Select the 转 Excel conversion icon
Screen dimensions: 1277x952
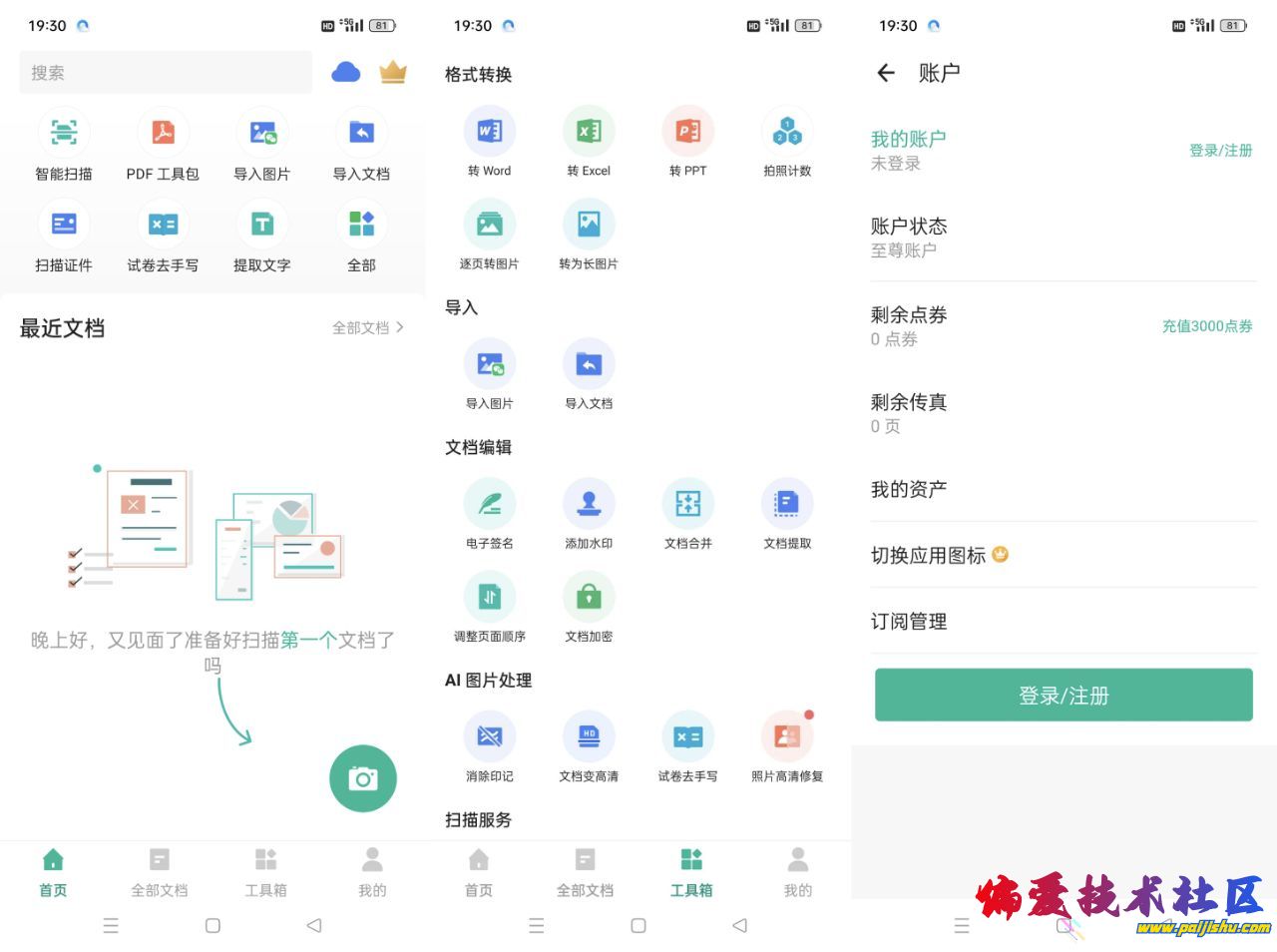[x=589, y=132]
